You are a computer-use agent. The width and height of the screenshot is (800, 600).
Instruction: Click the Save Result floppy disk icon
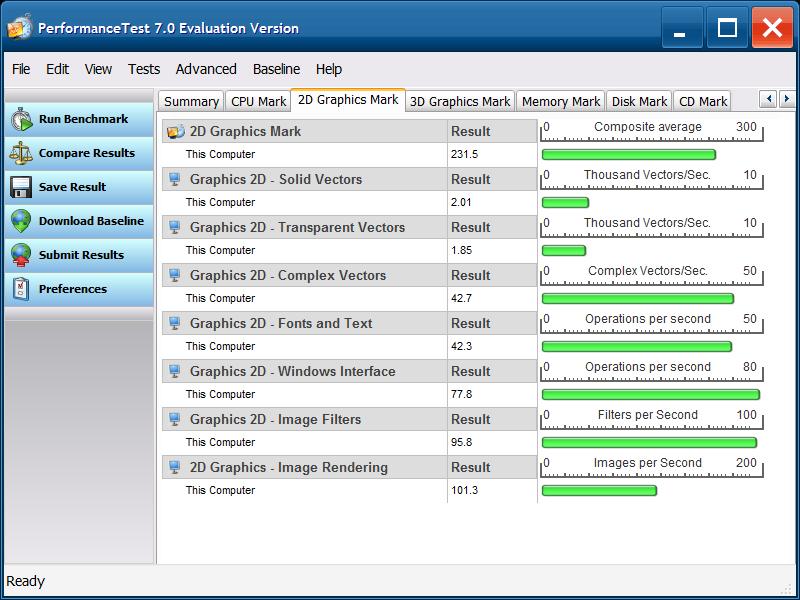[21, 187]
